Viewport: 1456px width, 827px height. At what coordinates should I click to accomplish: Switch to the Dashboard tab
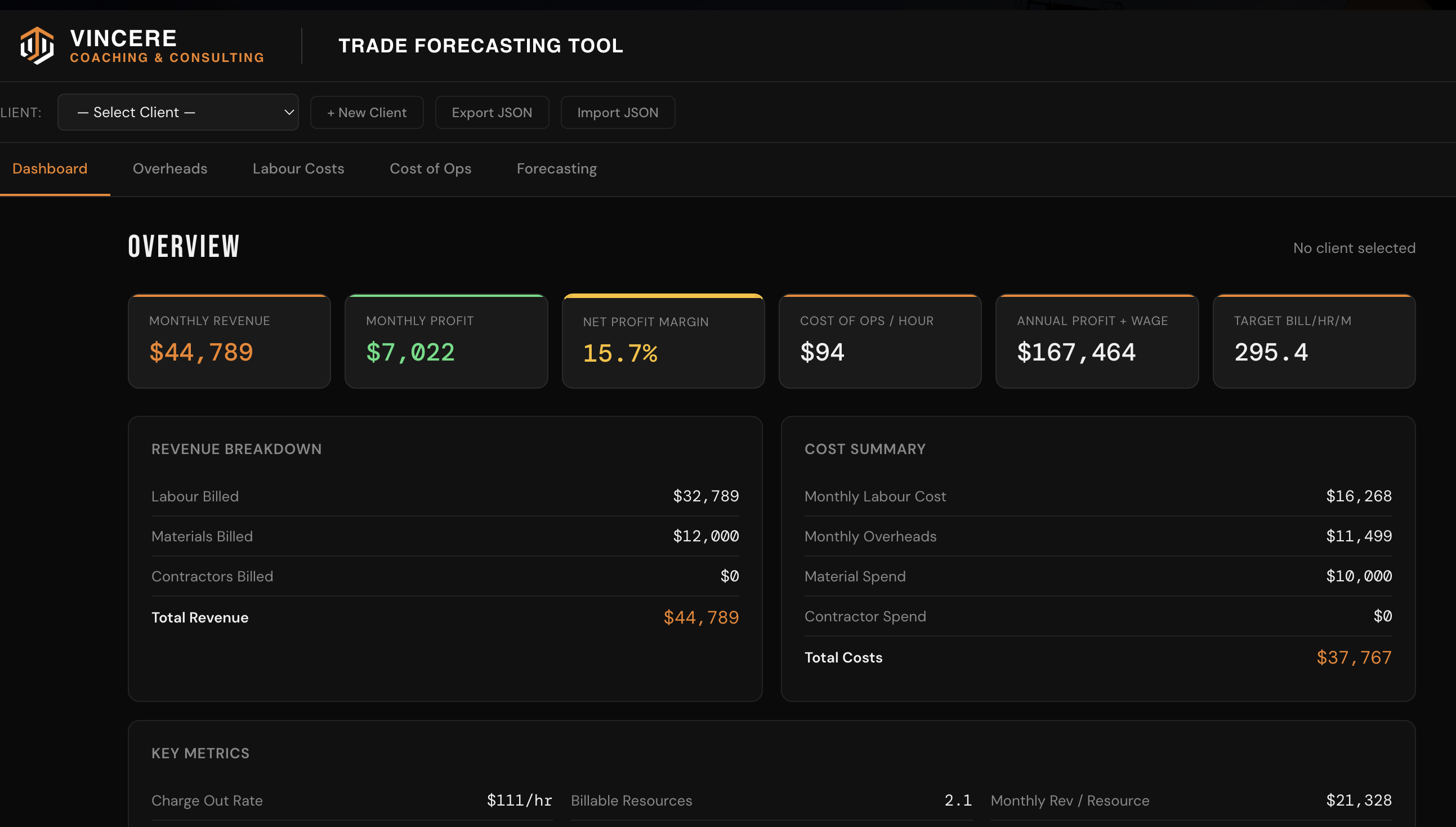pos(50,168)
